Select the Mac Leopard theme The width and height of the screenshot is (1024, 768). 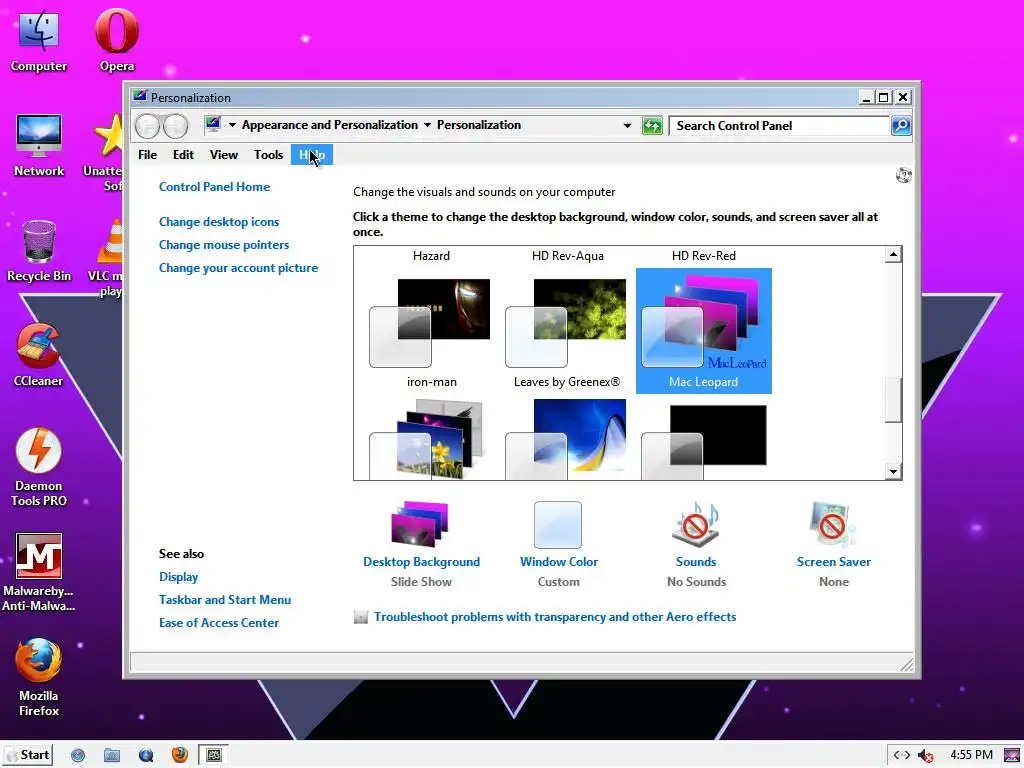(703, 331)
